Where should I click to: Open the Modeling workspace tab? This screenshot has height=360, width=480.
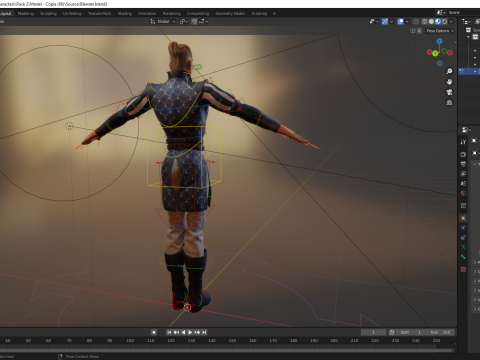click(26, 14)
